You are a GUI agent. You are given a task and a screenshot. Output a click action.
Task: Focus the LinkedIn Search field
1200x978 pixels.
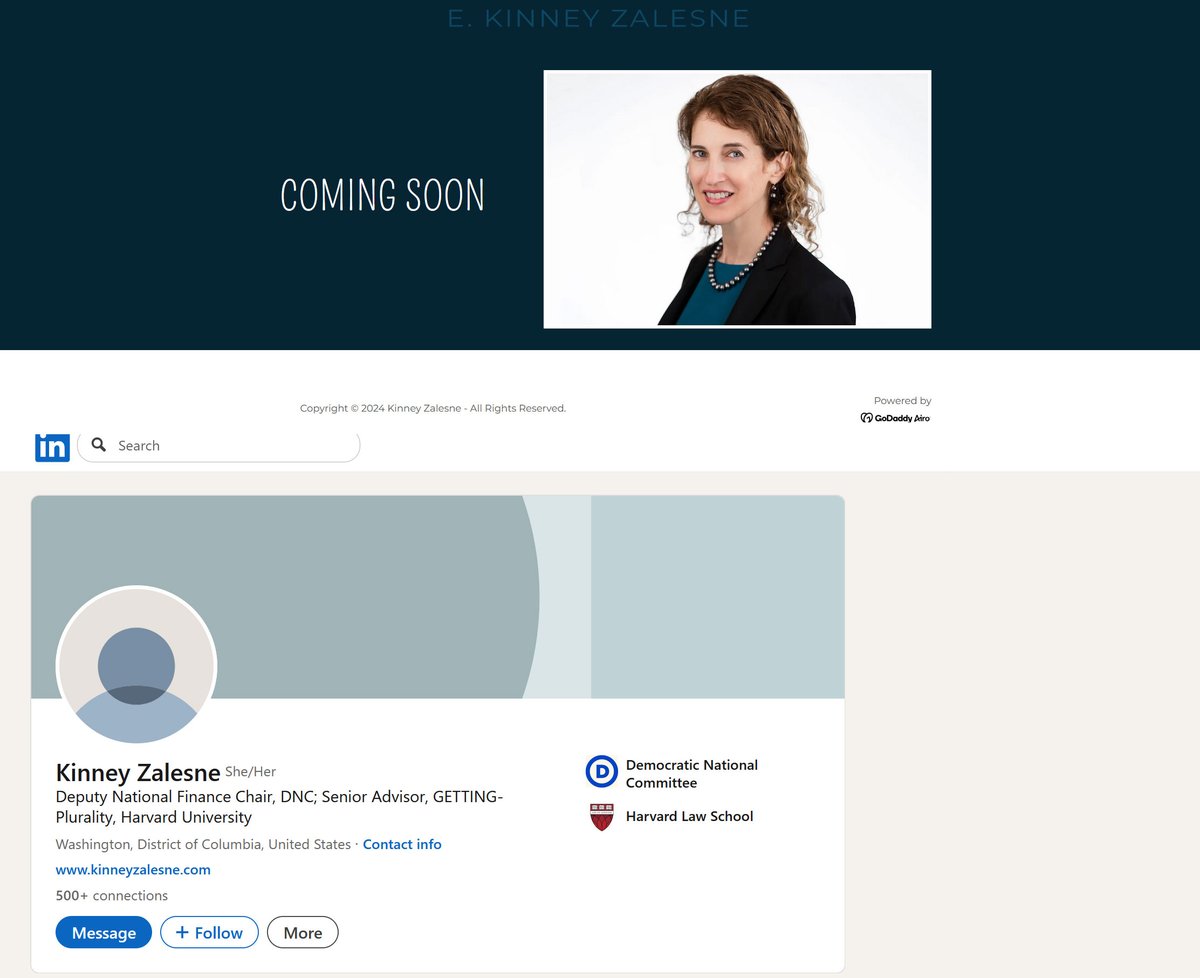point(218,446)
